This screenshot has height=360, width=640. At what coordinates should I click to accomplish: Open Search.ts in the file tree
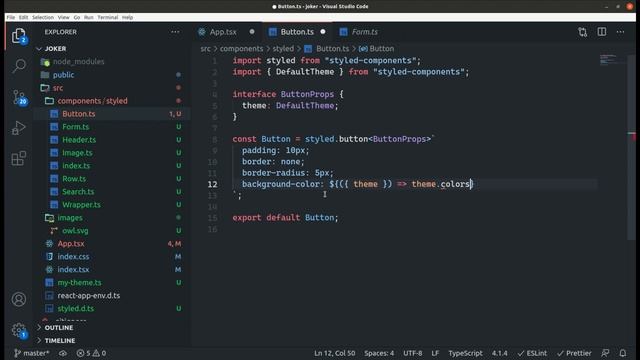click(112, 191)
